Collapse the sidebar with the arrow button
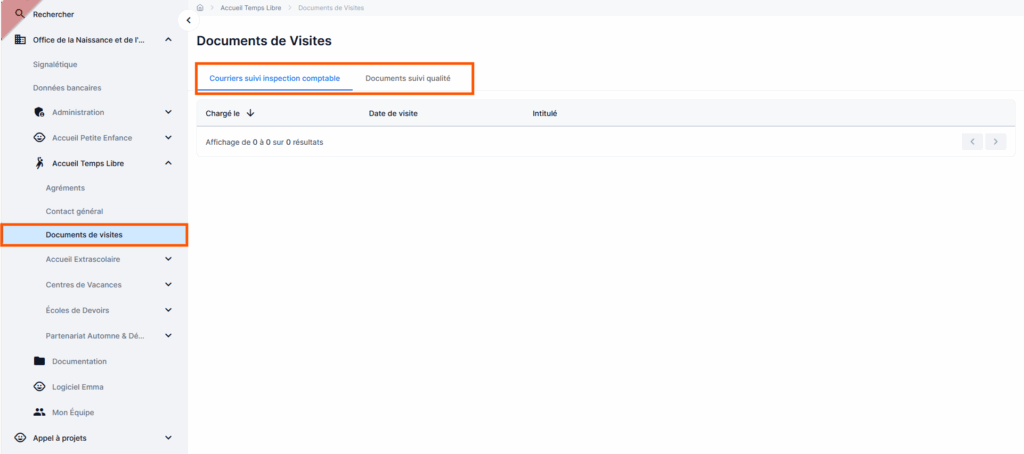The width and height of the screenshot is (1024, 454). point(188,20)
